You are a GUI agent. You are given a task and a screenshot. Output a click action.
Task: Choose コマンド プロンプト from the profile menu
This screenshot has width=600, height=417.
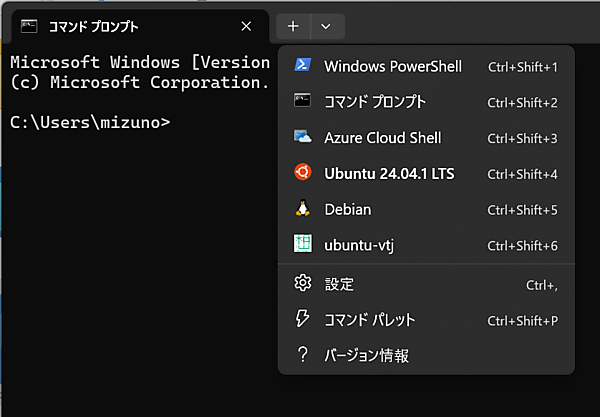(375, 102)
